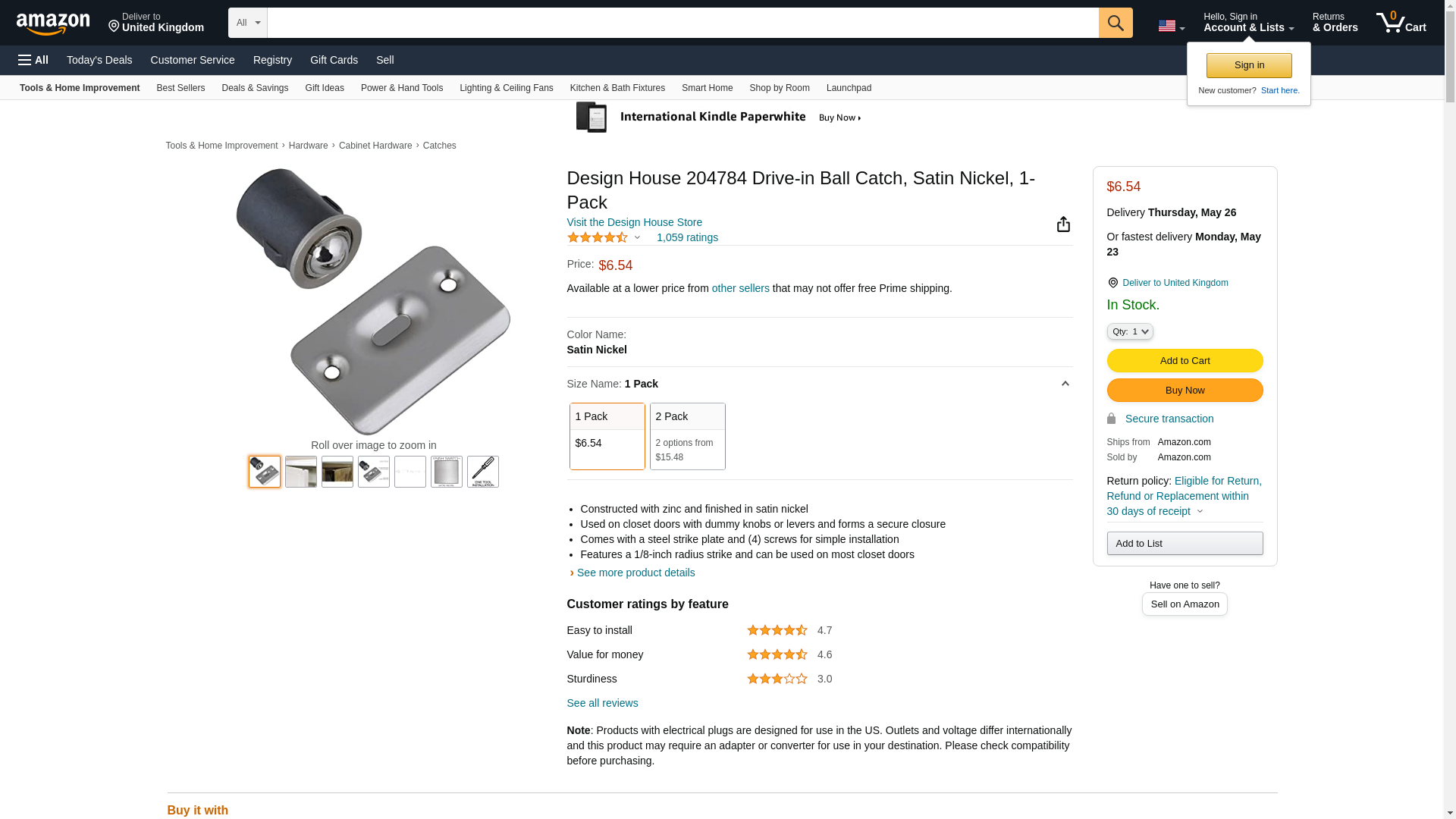Click the Add to Cart button
The height and width of the screenshot is (819, 1456).
(x=1185, y=361)
